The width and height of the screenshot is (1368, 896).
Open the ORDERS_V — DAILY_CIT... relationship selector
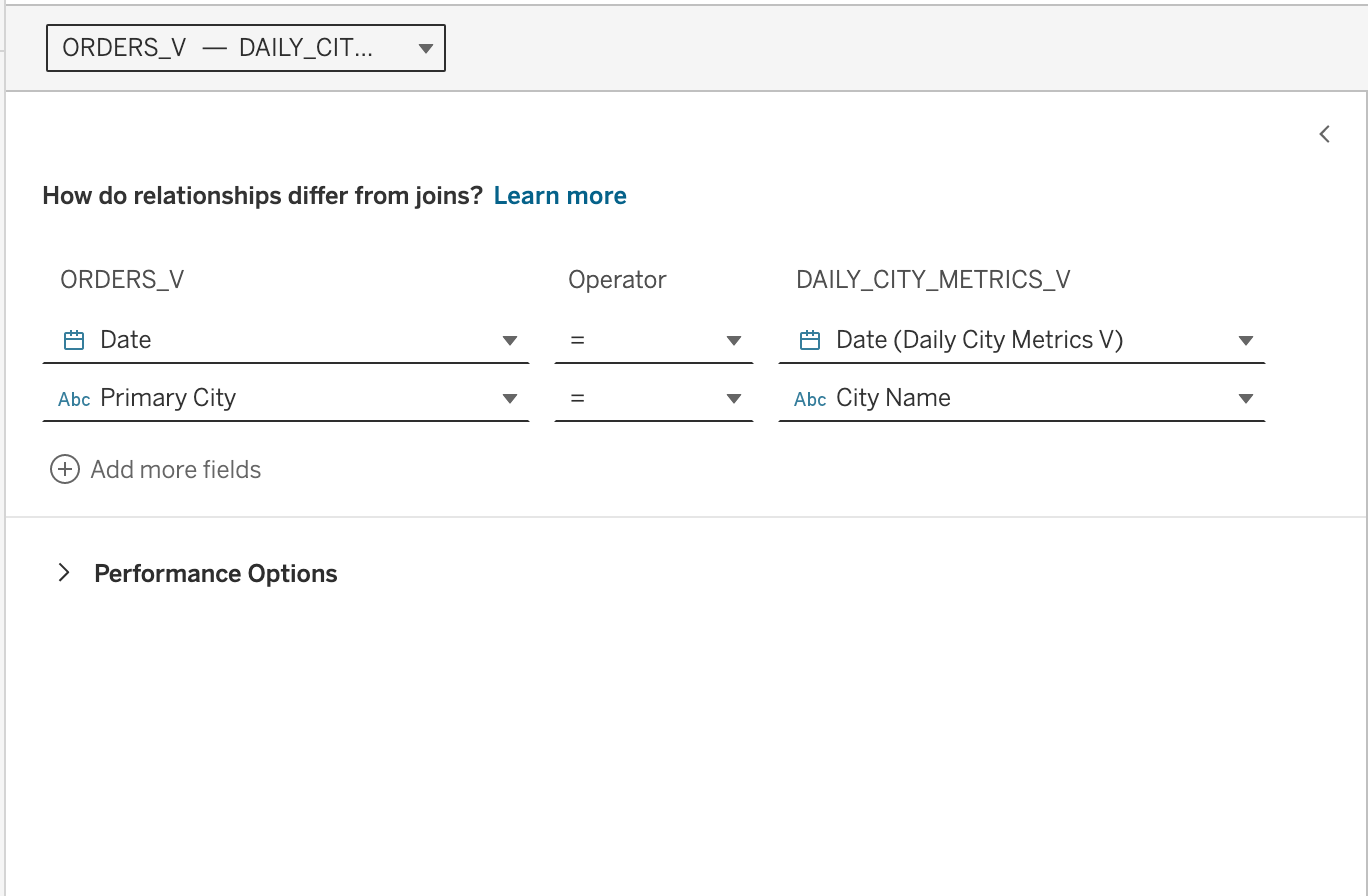(x=246, y=49)
